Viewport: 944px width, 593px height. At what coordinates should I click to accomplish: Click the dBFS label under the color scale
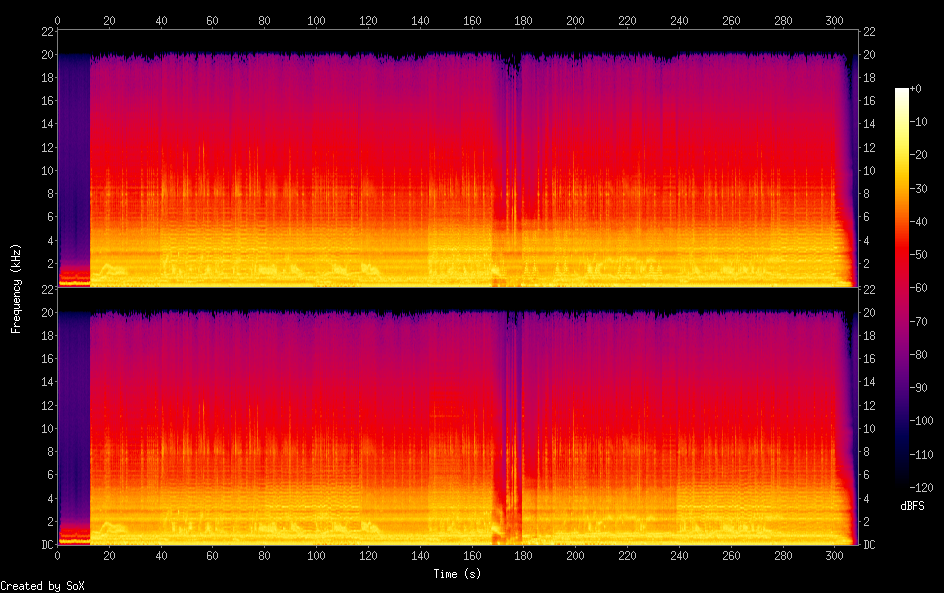[912, 506]
